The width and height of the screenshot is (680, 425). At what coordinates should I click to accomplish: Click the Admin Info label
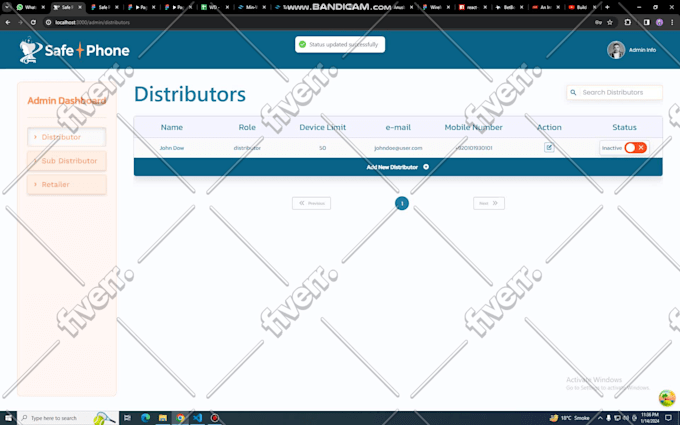642,50
